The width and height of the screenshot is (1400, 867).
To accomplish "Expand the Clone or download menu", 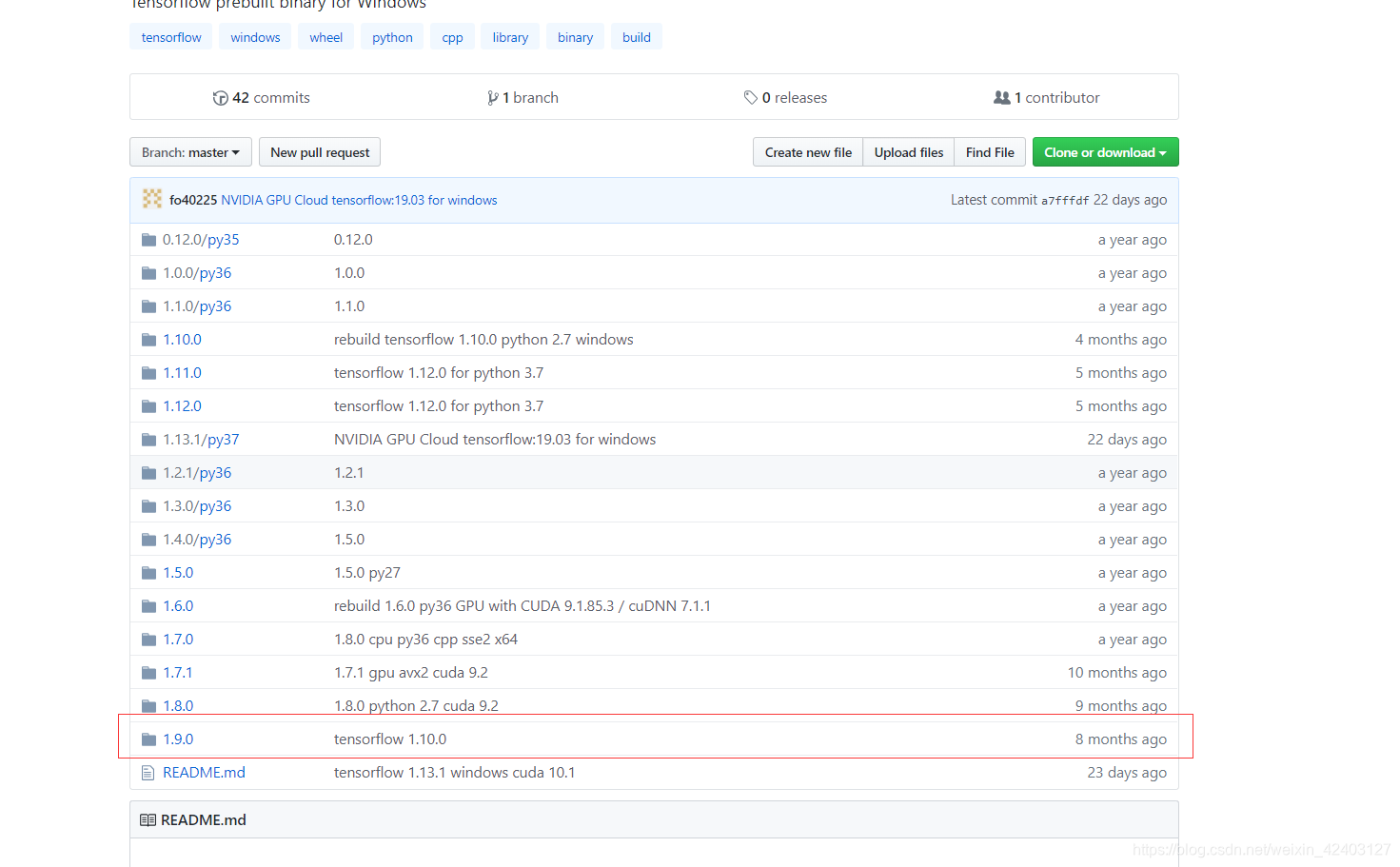I will [x=1105, y=152].
